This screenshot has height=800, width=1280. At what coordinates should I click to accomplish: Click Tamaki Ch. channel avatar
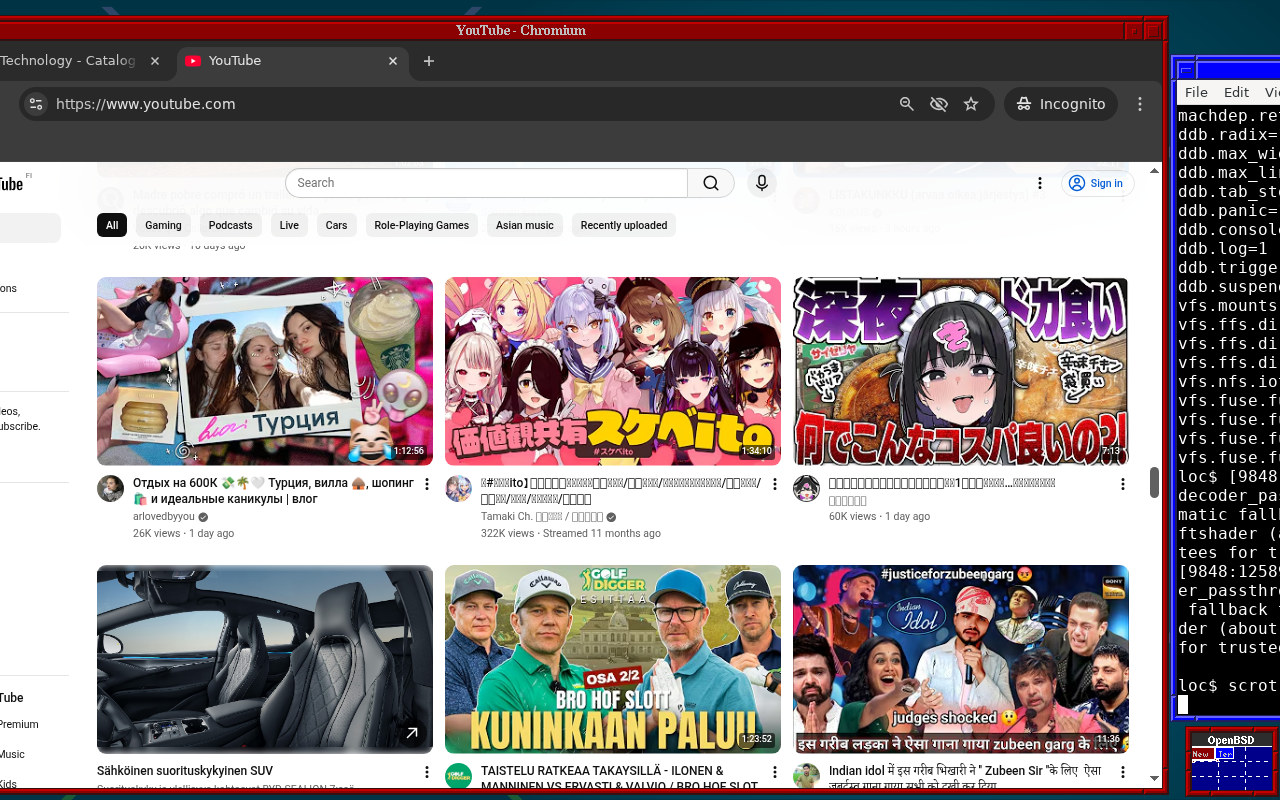point(458,489)
